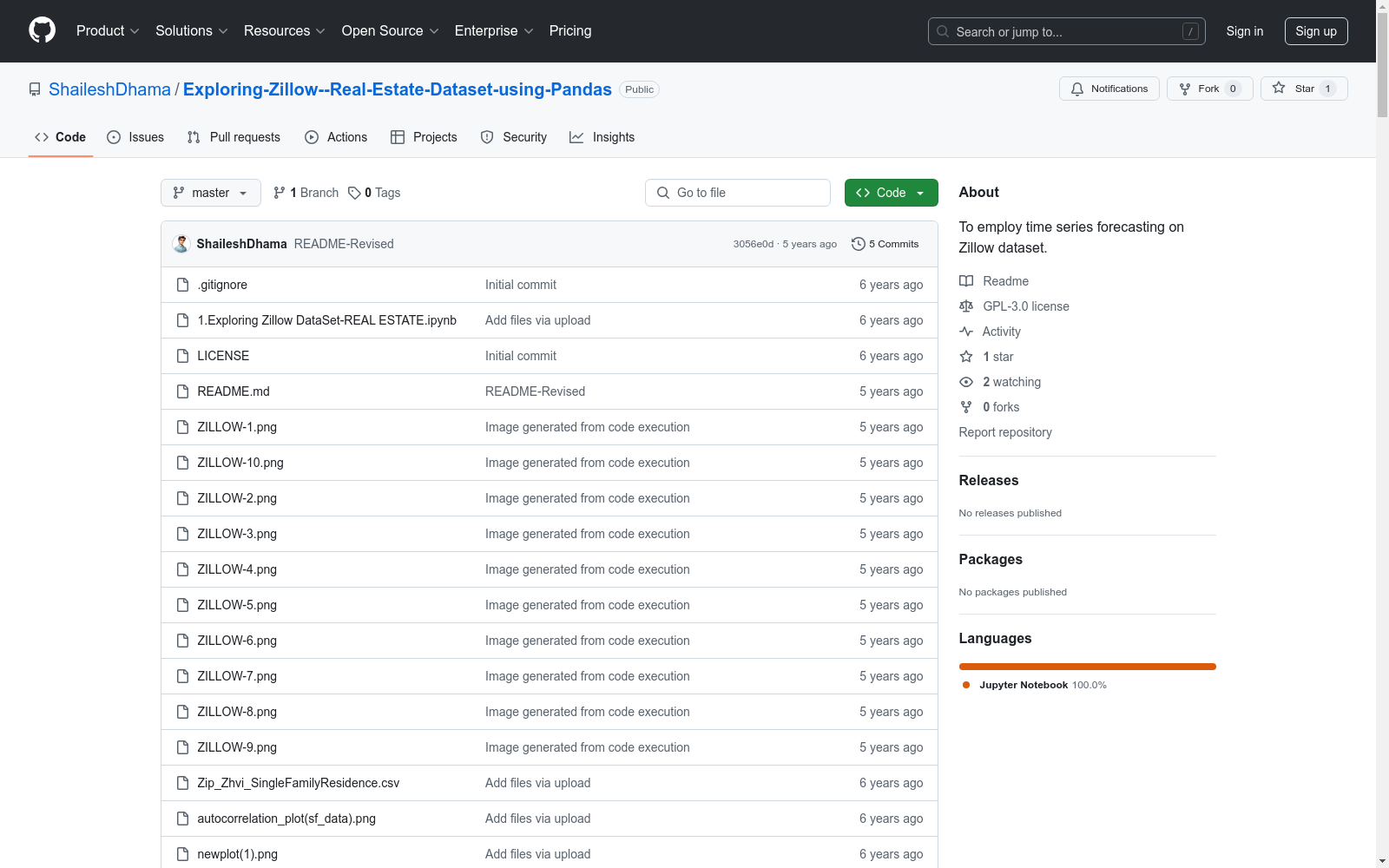Star this repository
Image resolution: width=1389 pixels, height=868 pixels.
point(1304,89)
